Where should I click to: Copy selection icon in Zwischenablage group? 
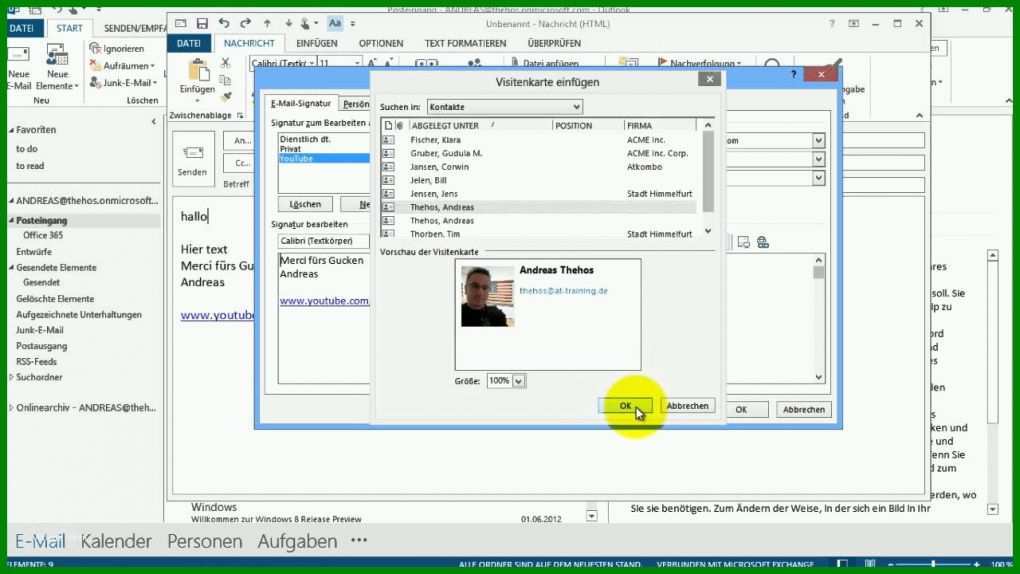[226, 80]
